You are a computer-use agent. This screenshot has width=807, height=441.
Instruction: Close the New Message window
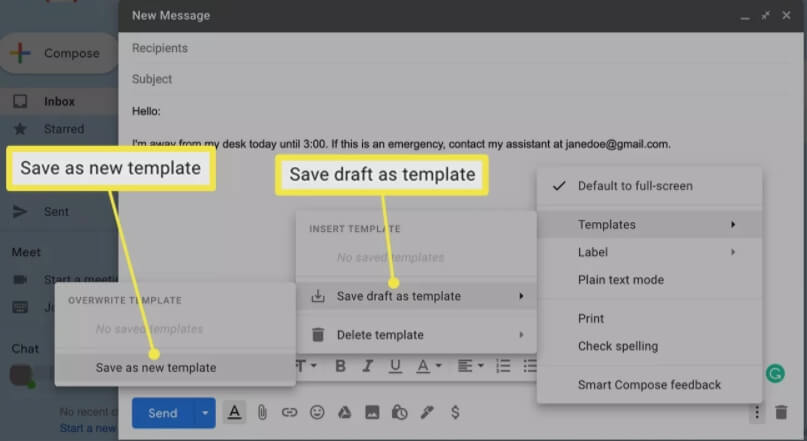pyautogui.click(x=786, y=15)
